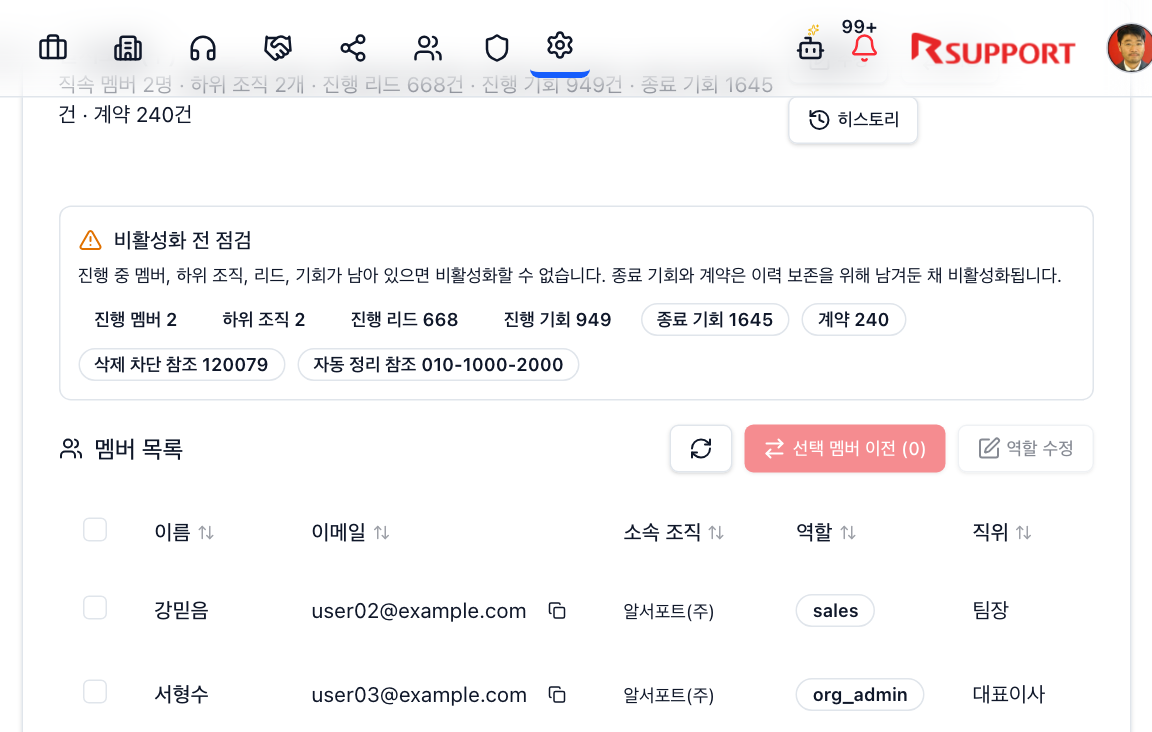Open the share network icon
Image resolution: width=1152 pixels, height=732 pixels.
coord(352,47)
